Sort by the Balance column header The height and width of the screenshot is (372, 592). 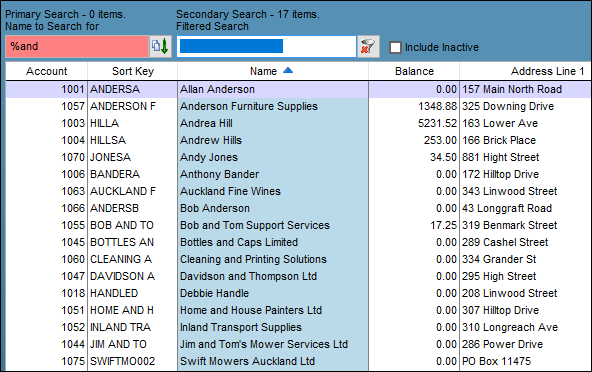click(414, 71)
